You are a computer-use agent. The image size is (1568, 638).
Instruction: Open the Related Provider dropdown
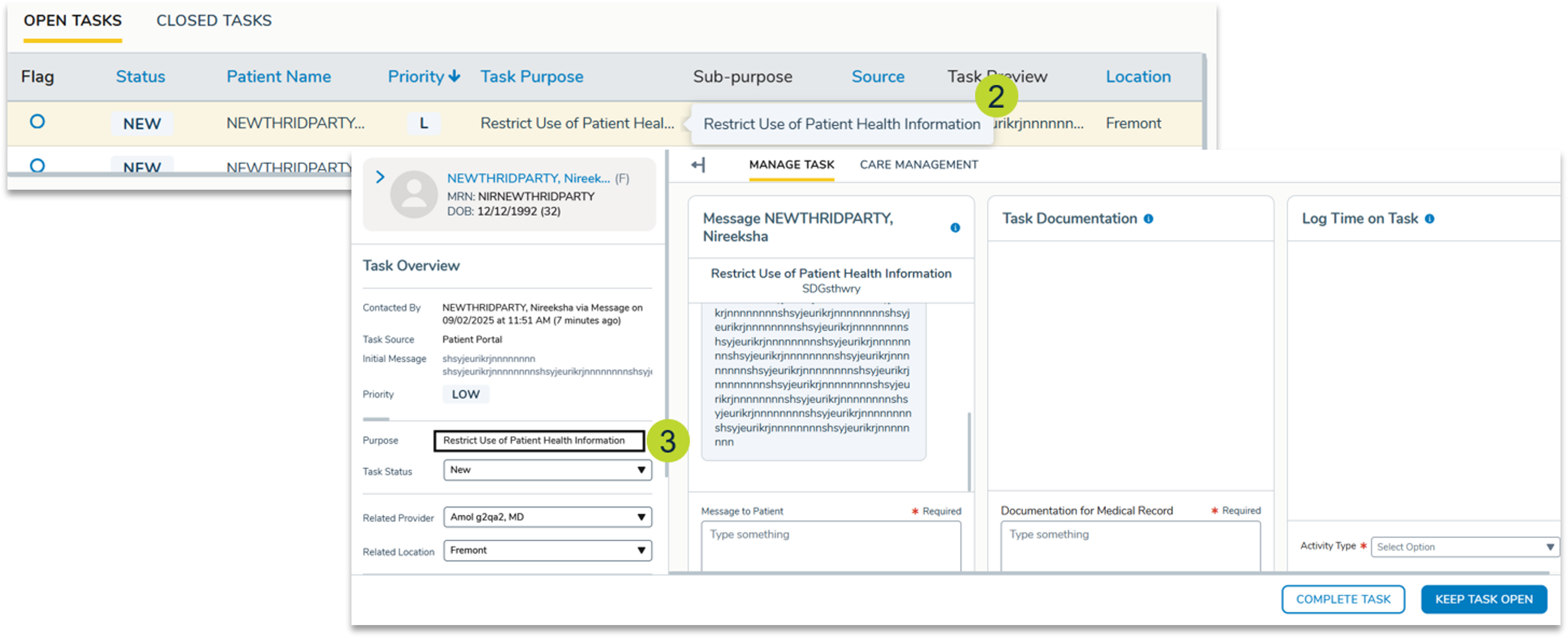[547, 517]
